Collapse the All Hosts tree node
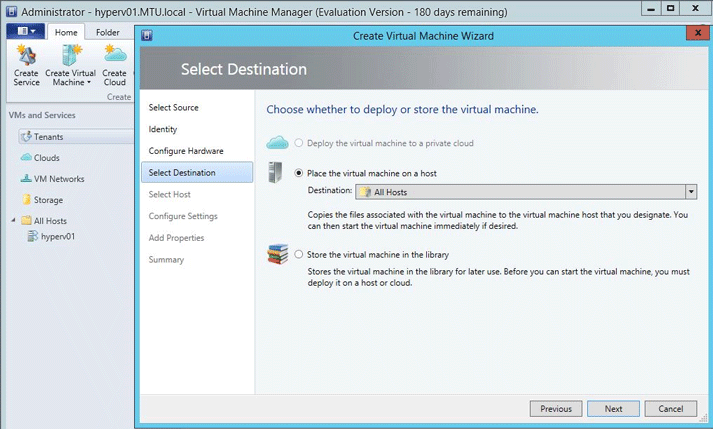 tap(13, 221)
